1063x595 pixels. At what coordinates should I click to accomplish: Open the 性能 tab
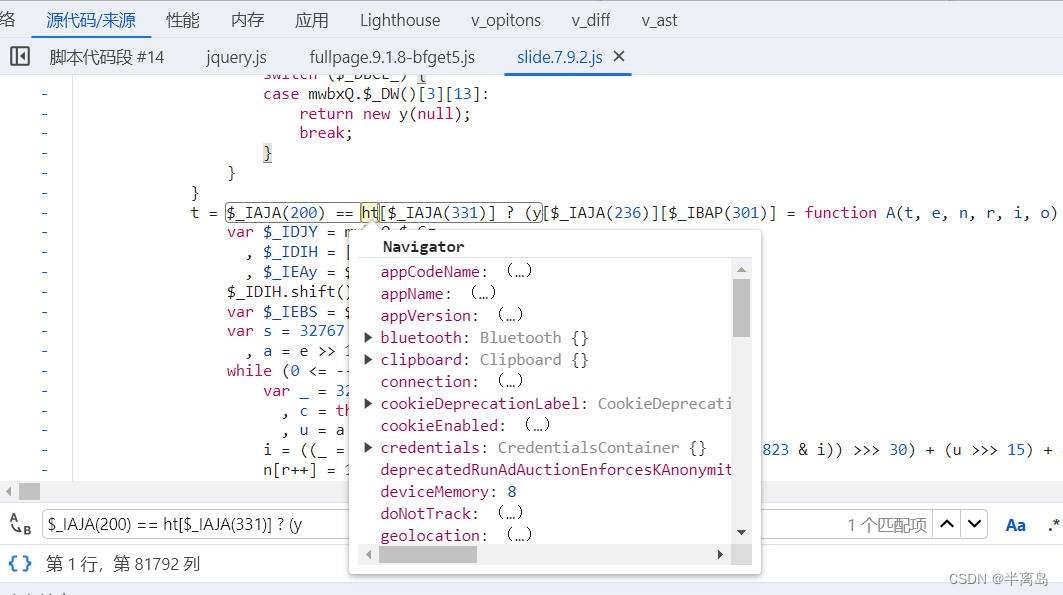pyautogui.click(x=183, y=20)
